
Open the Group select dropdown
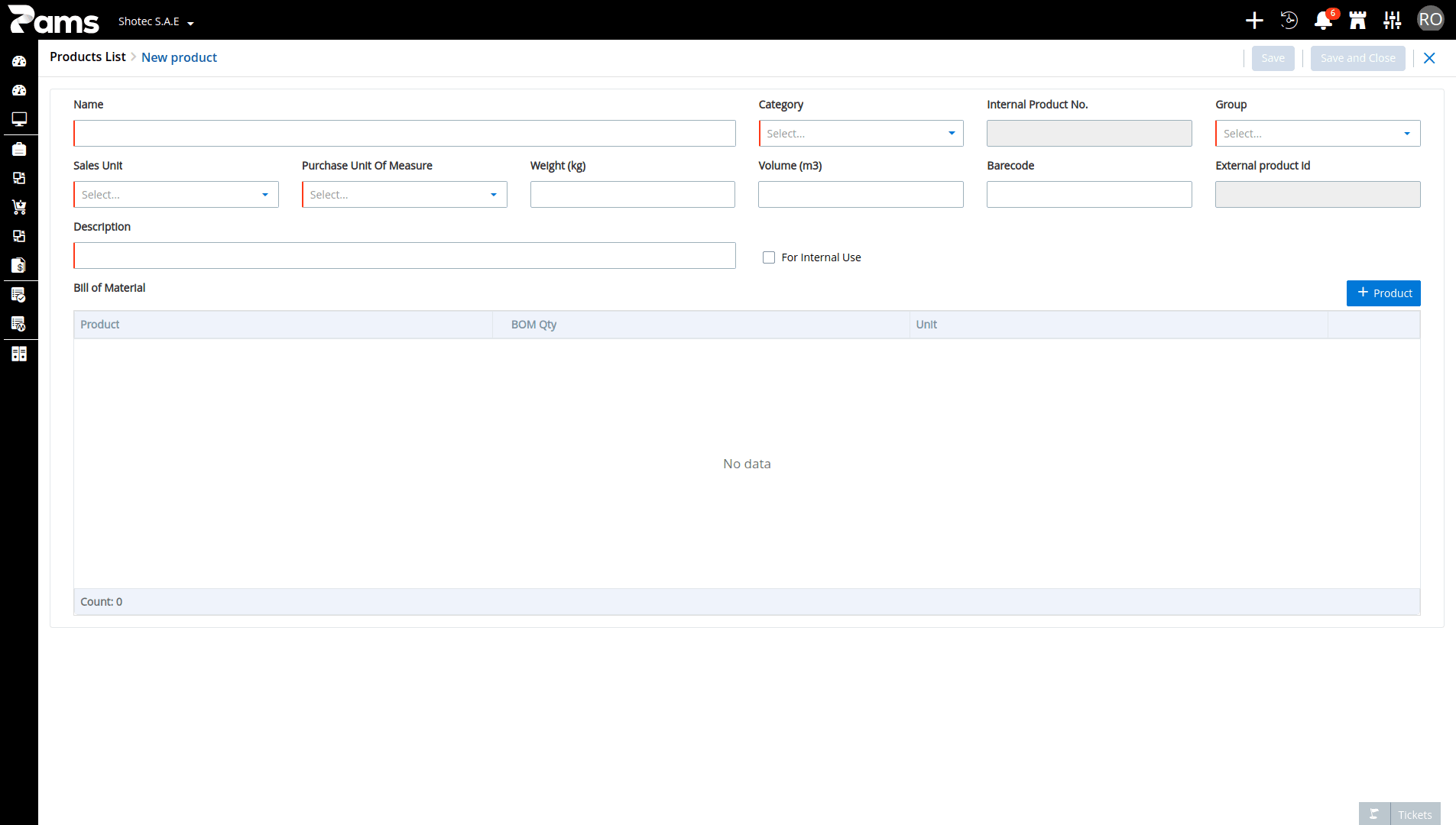pyautogui.click(x=1318, y=134)
